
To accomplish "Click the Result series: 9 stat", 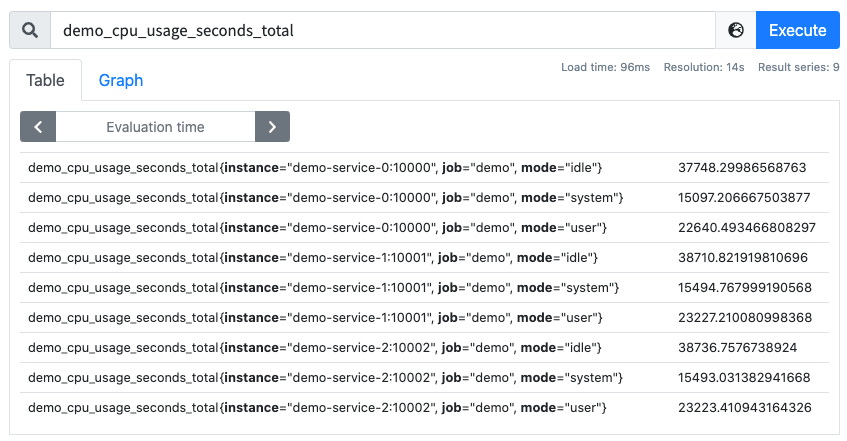I will (x=798, y=68).
